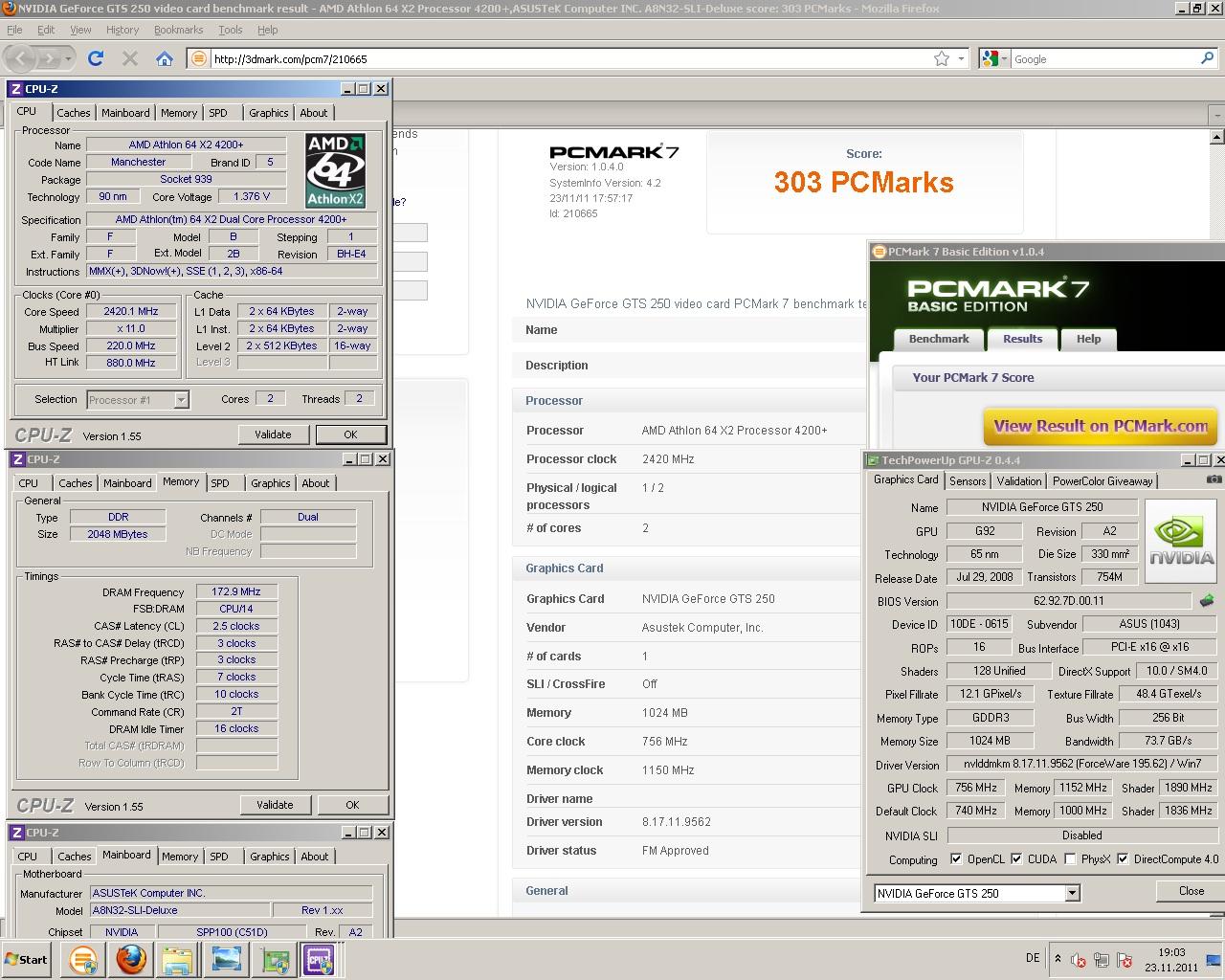Viewport: 1225px width, 980px height.
Task: Click View Result on PCMark.com
Action: 1101,426
